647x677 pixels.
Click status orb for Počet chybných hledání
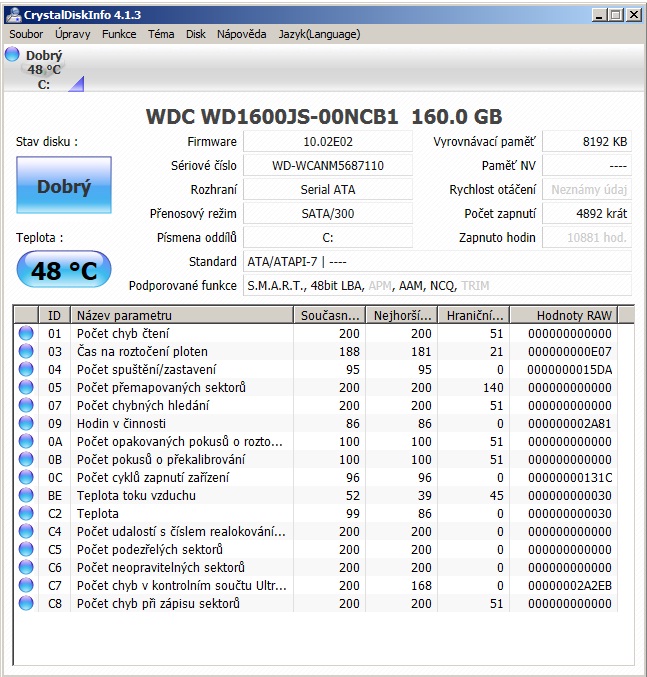click(26, 405)
